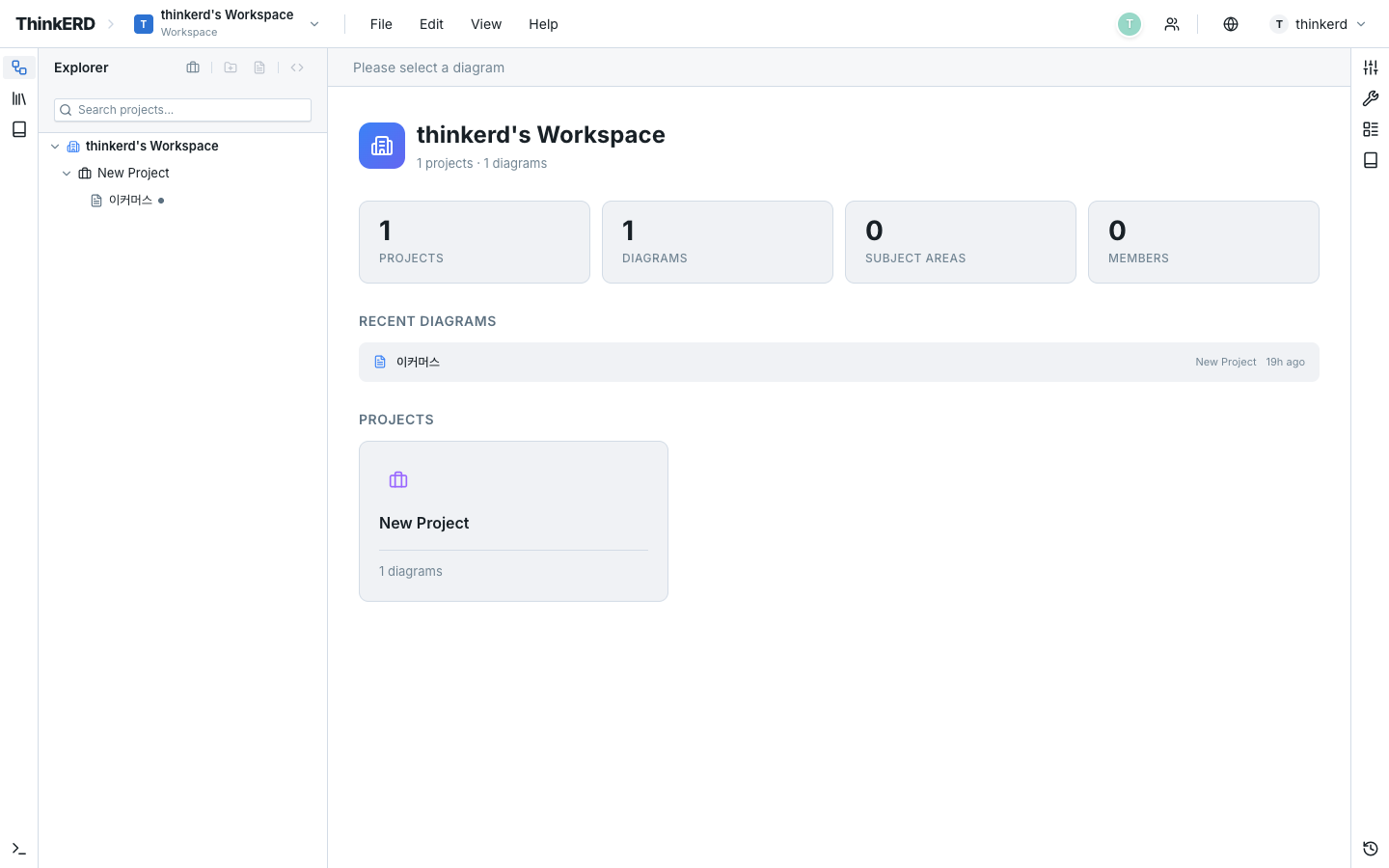Open the 이커머스 recent diagram row
Image resolution: width=1389 pixels, height=868 pixels.
coord(839,363)
